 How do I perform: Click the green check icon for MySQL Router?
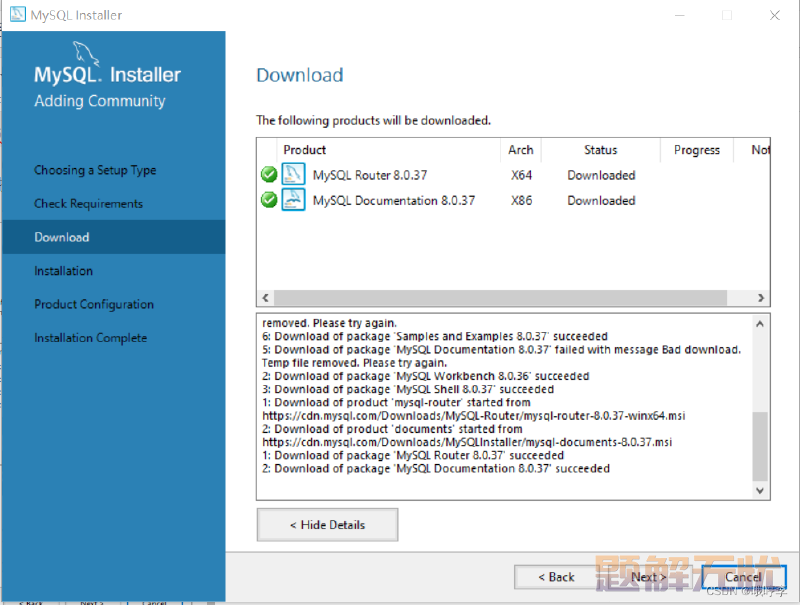(x=269, y=174)
